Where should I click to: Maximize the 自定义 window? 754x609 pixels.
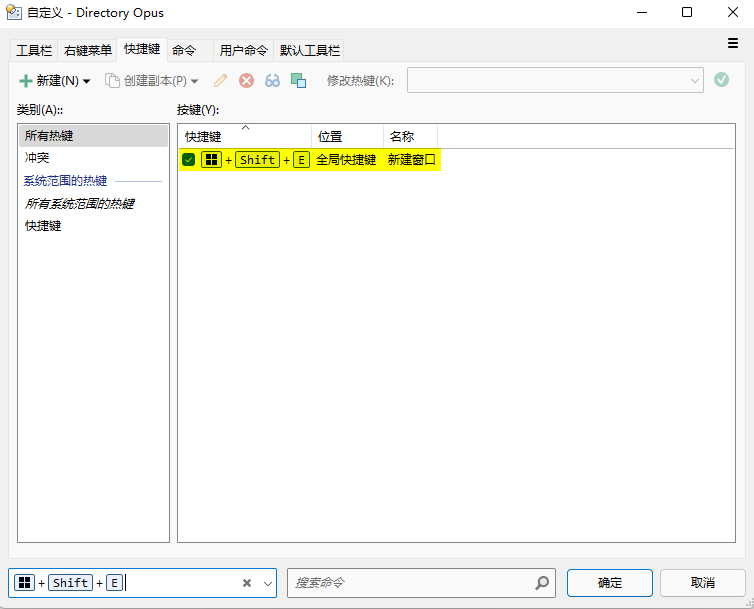click(x=687, y=12)
